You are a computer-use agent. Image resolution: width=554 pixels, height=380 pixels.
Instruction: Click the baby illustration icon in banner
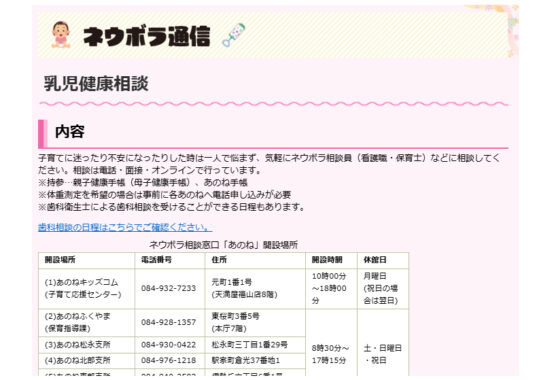click(61, 34)
